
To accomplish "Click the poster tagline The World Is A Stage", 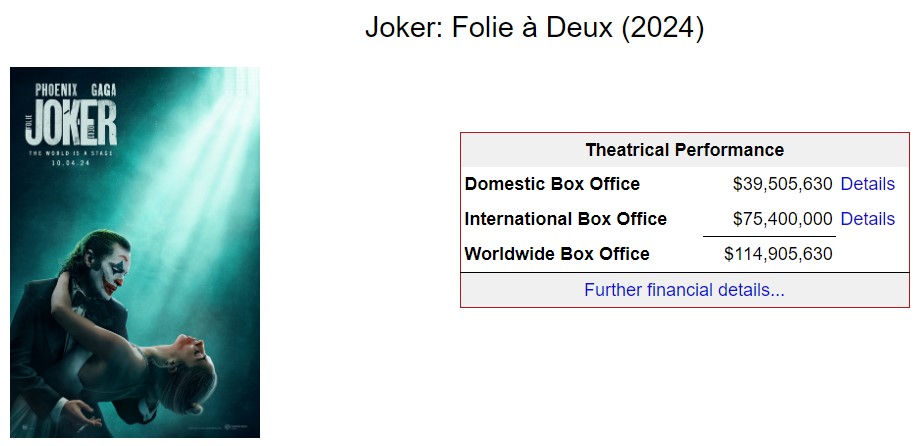I will tap(71, 153).
